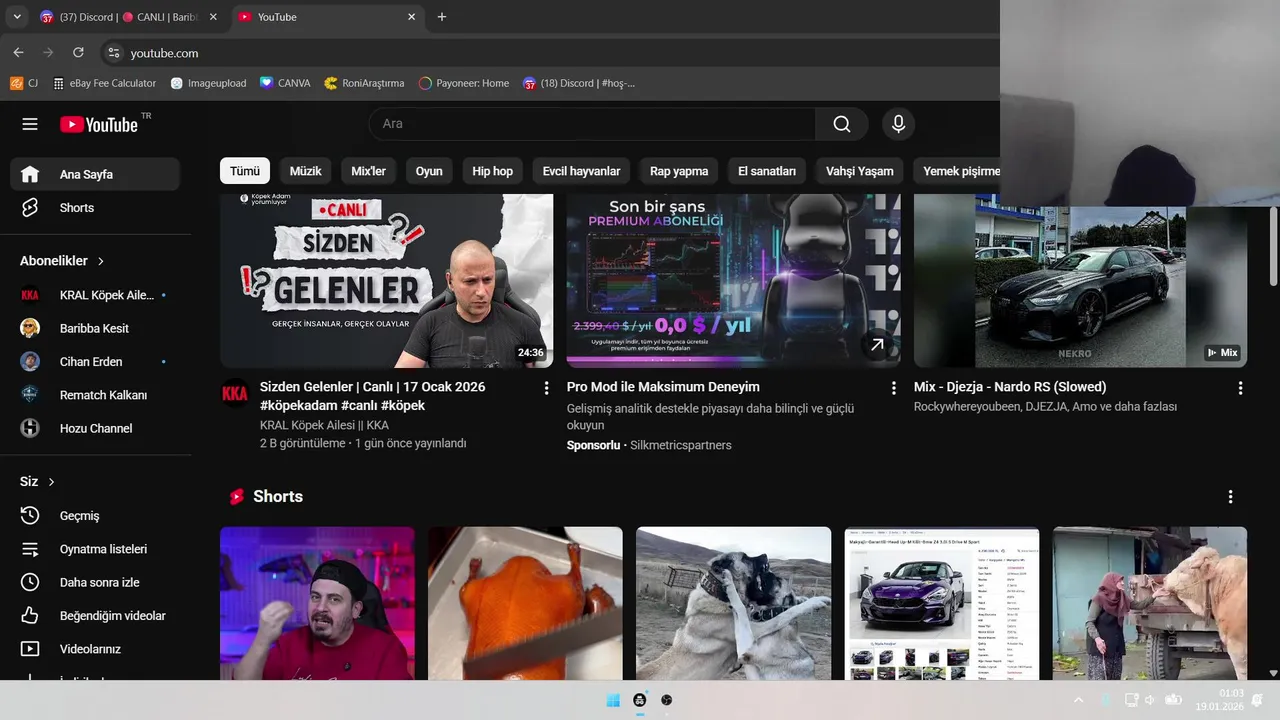Select the Evcil hayvanlar filter chip
This screenshot has height=720, width=1280.
[582, 171]
